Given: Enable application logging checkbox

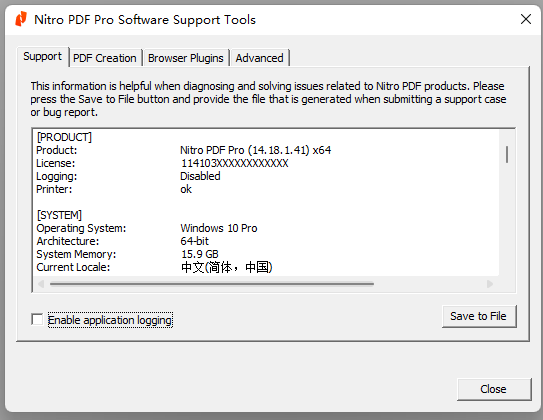Looking at the screenshot, I should [37, 319].
